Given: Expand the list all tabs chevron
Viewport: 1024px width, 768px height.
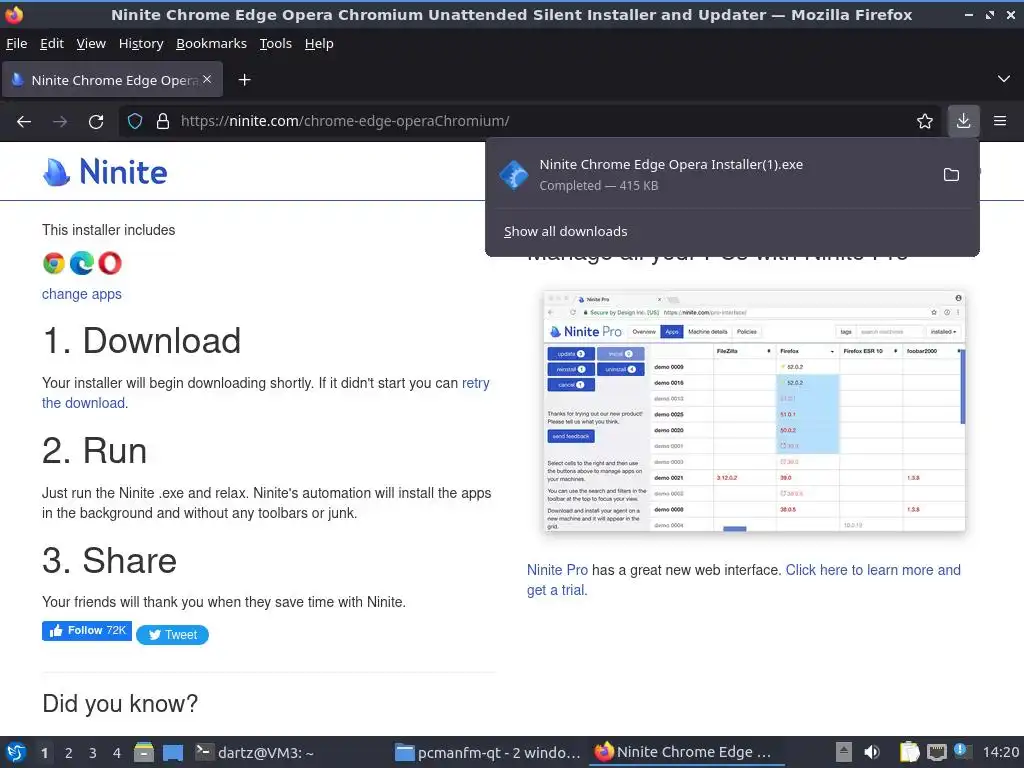Looking at the screenshot, I should coord(1004,79).
